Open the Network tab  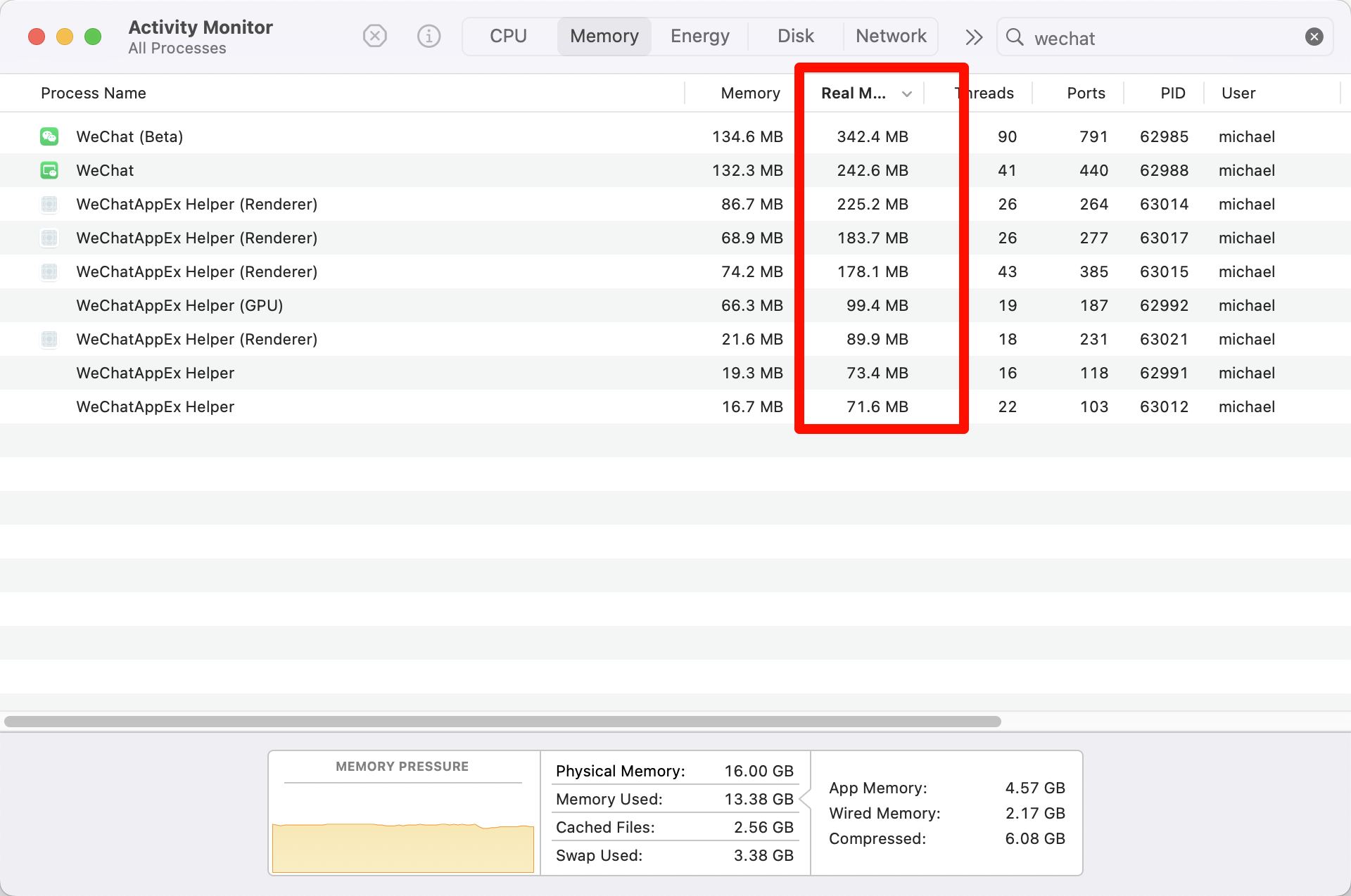pyautogui.click(x=891, y=36)
